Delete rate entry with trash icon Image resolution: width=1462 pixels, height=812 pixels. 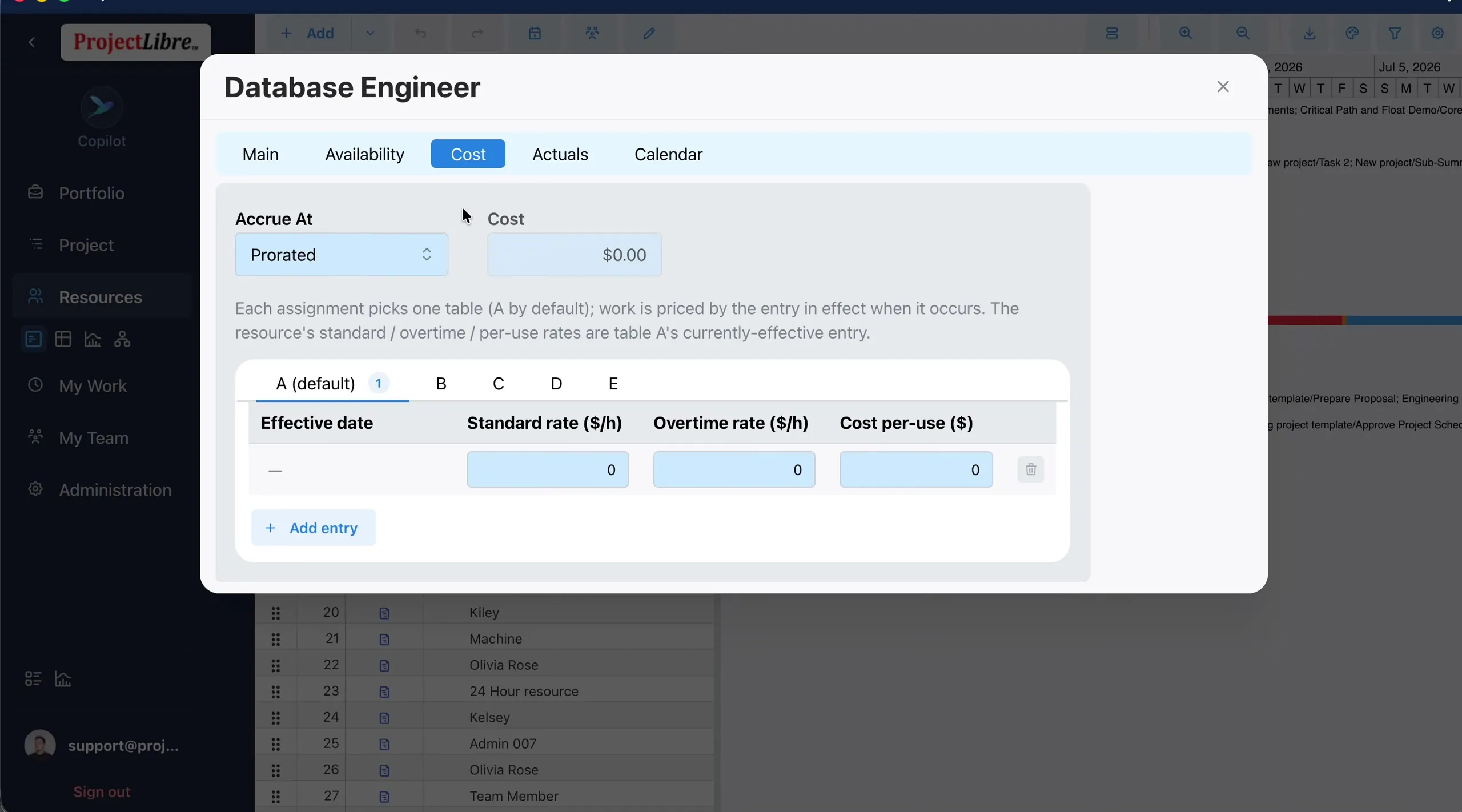(1031, 469)
